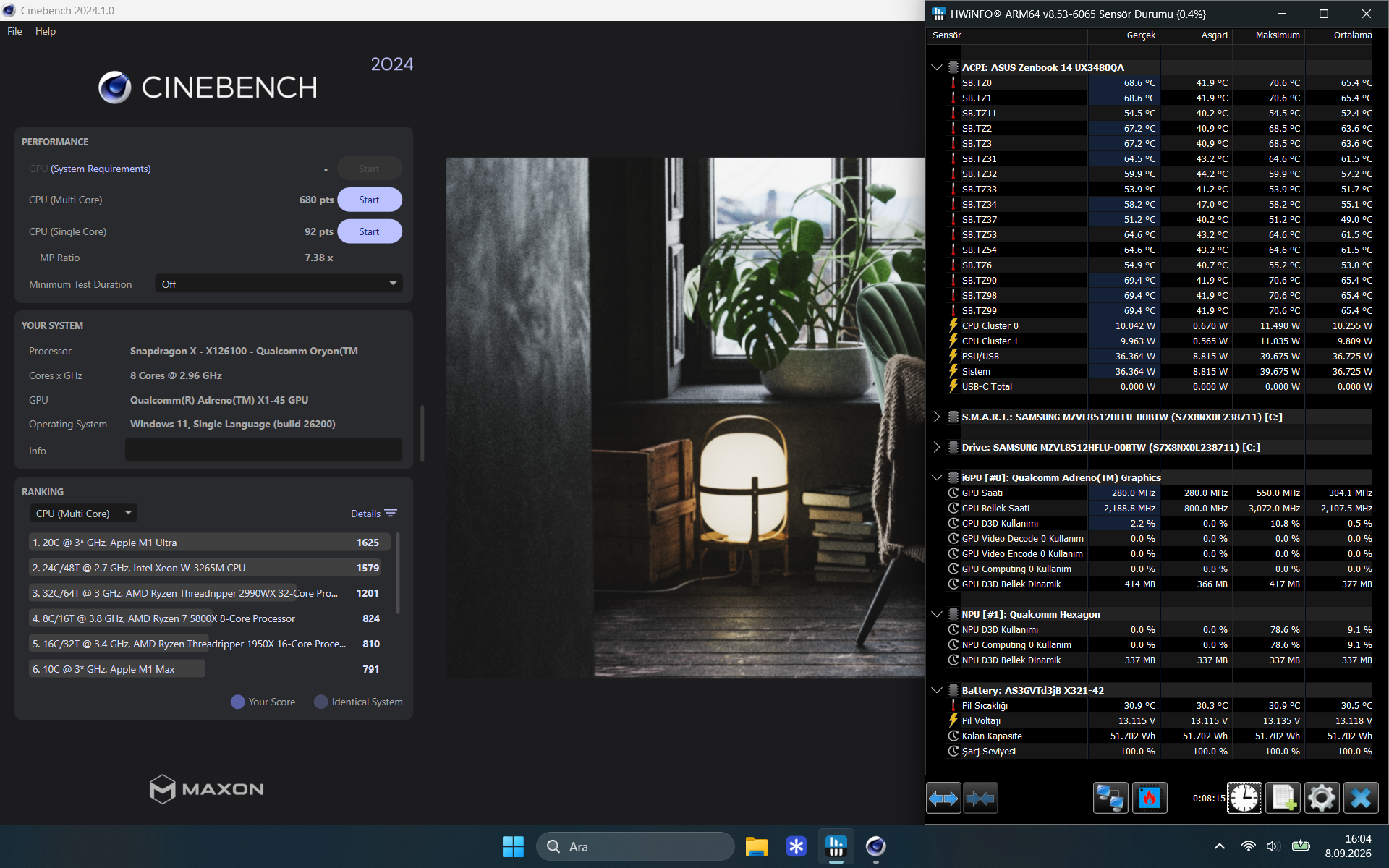Open the ranking CPU (Multi Core) dropdown
Screen dimensions: 1389x868
point(83,514)
